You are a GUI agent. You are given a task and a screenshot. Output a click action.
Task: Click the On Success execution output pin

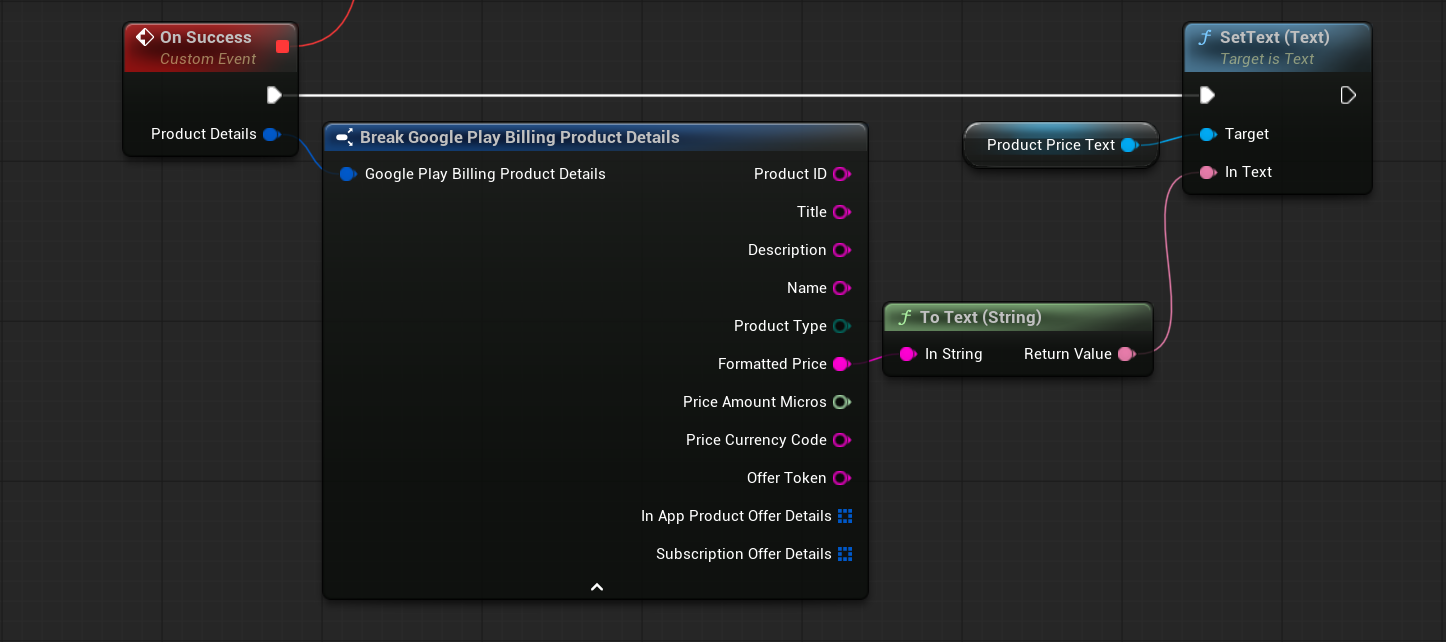[x=274, y=95]
